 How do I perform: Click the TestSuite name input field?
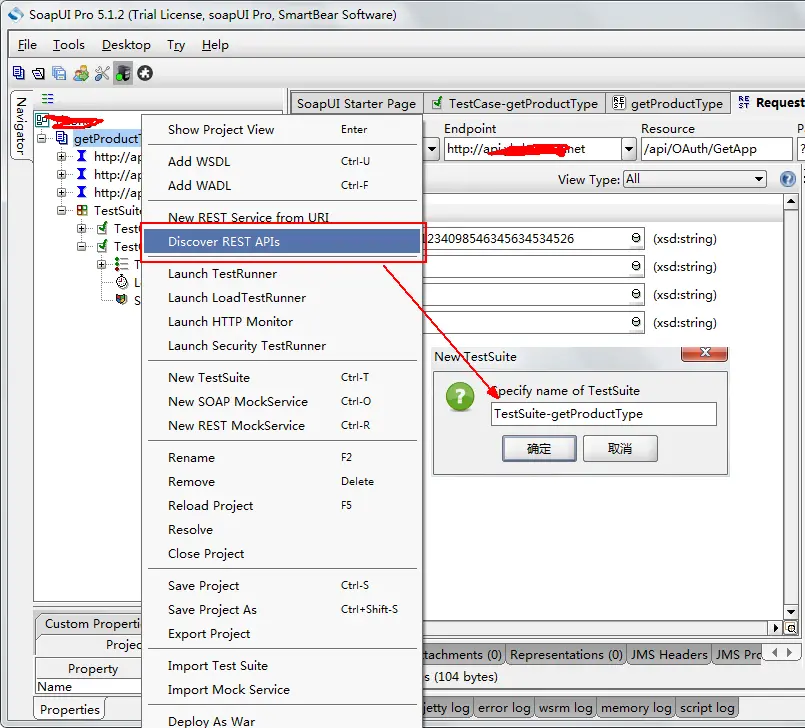(604, 414)
